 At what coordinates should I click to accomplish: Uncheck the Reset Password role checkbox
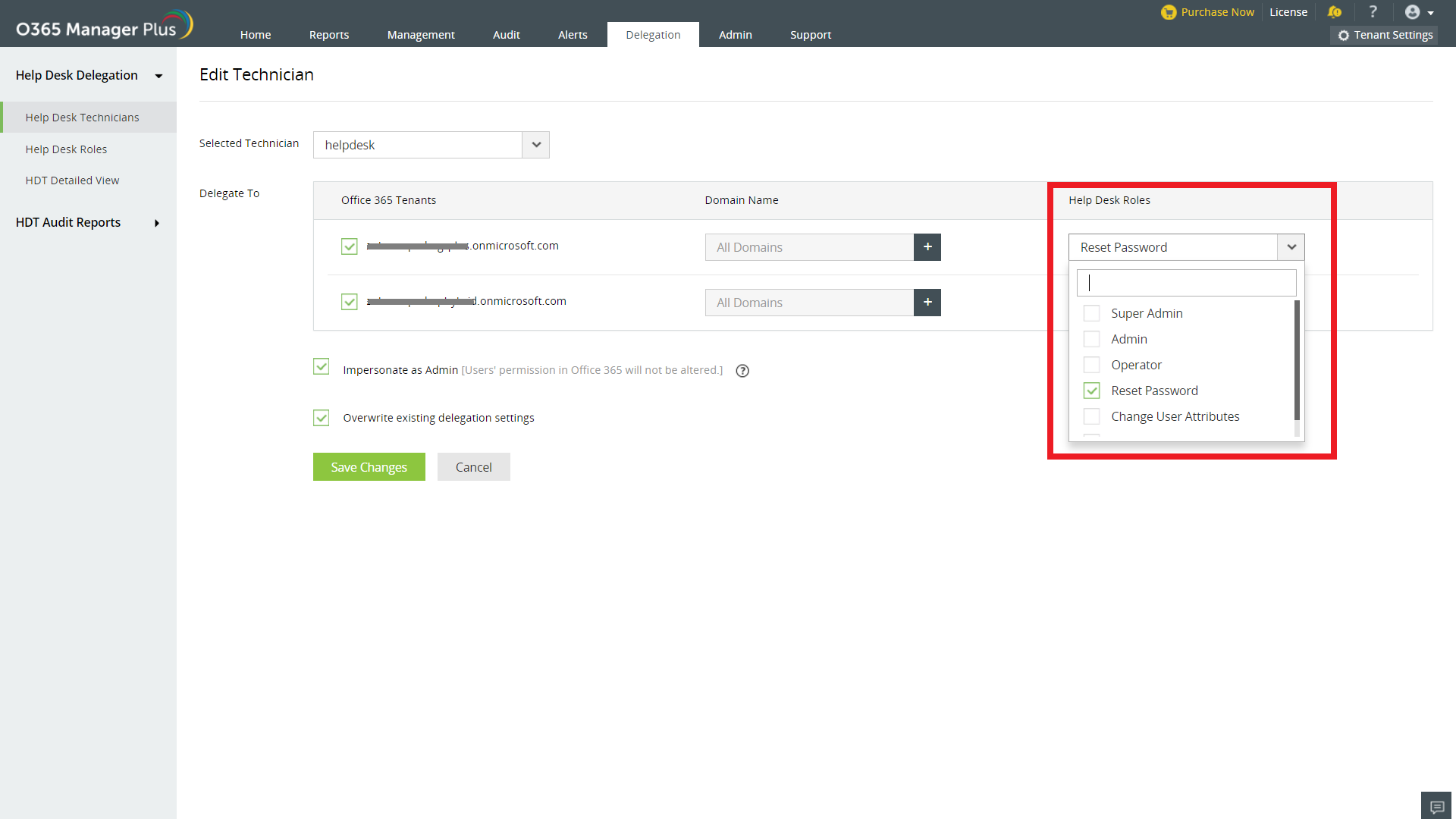(1091, 391)
